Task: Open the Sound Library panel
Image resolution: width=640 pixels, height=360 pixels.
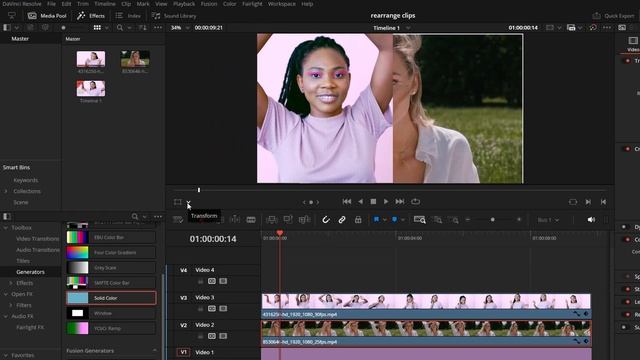Action: 174,16
